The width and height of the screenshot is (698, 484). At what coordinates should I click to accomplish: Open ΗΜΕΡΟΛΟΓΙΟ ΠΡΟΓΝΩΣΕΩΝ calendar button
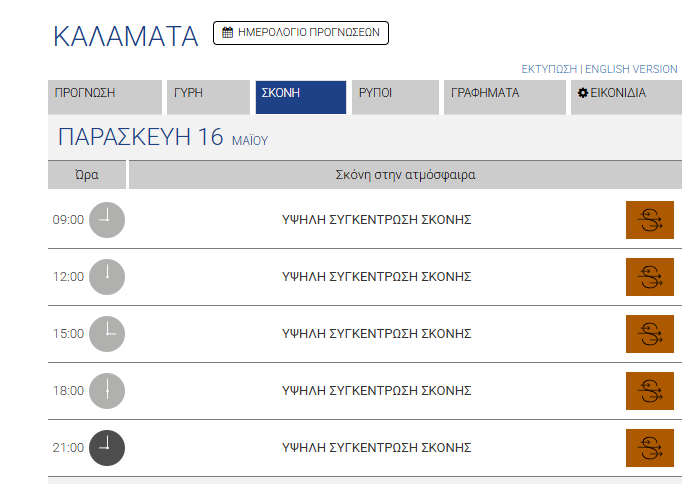301,33
